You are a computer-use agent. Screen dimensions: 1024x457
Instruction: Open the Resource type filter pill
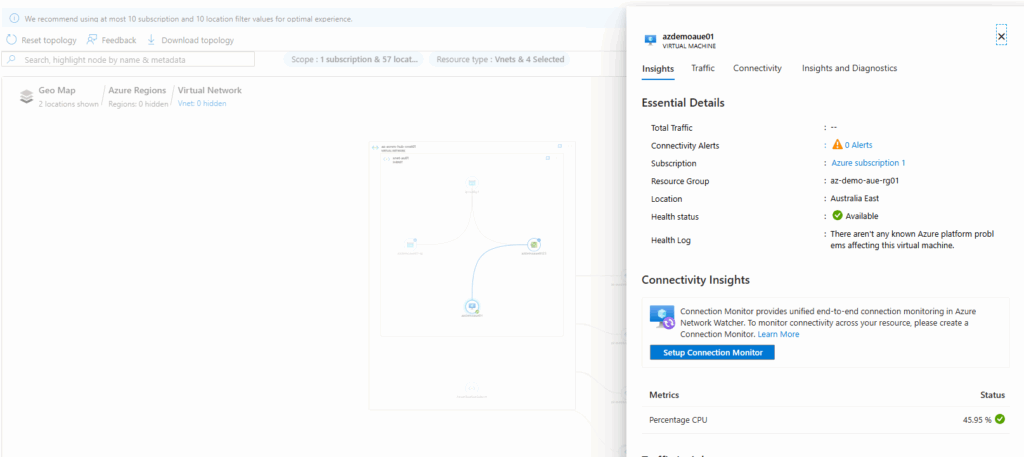click(x=500, y=59)
